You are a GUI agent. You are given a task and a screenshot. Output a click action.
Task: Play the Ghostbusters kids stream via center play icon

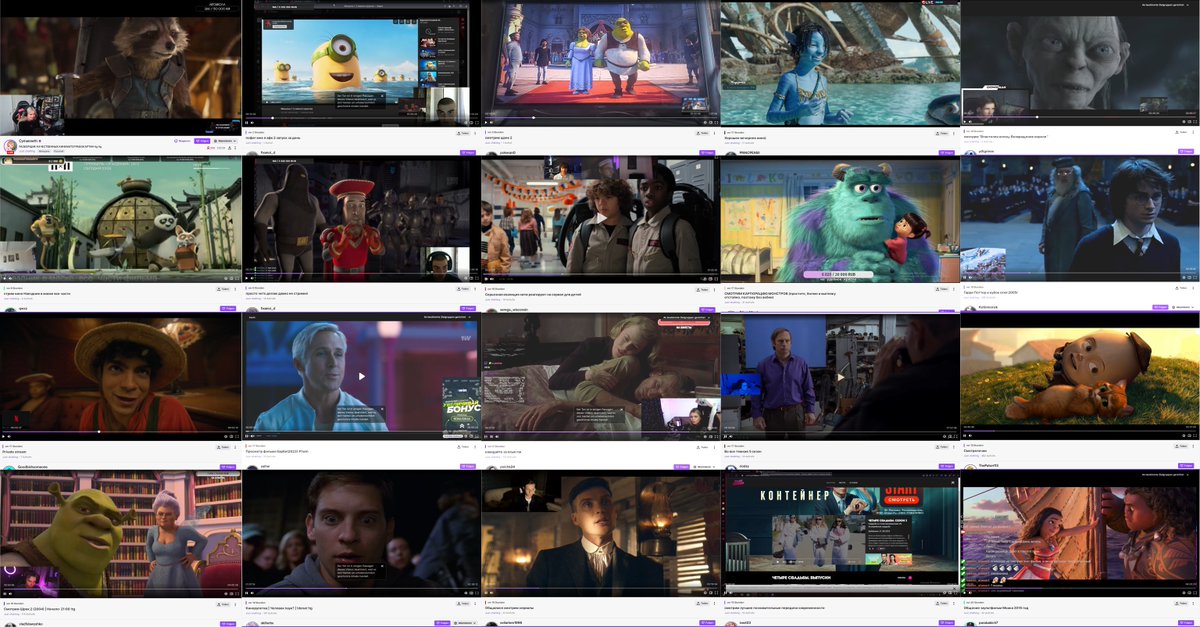(601, 220)
